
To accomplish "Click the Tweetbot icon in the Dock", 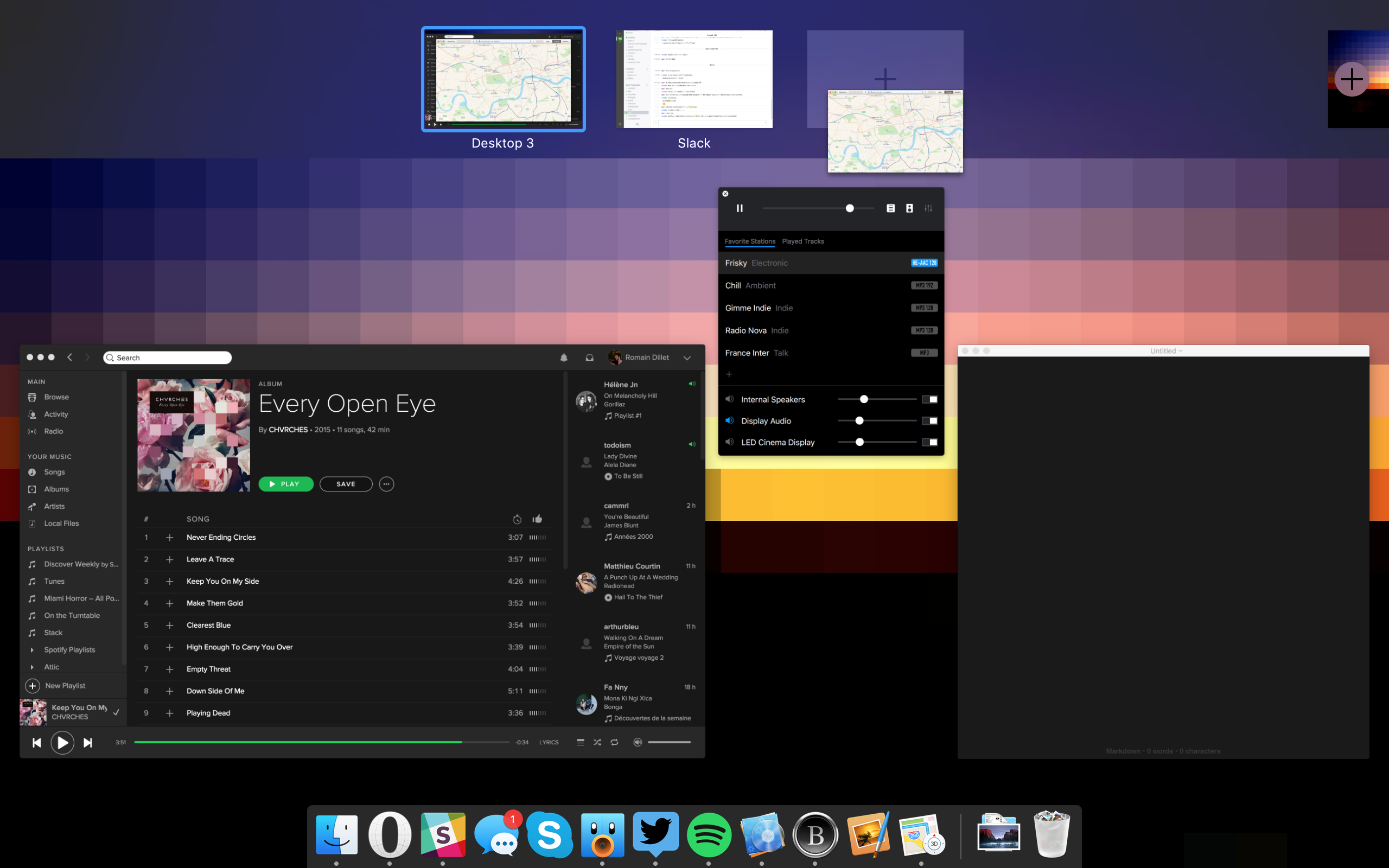I will (x=602, y=835).
